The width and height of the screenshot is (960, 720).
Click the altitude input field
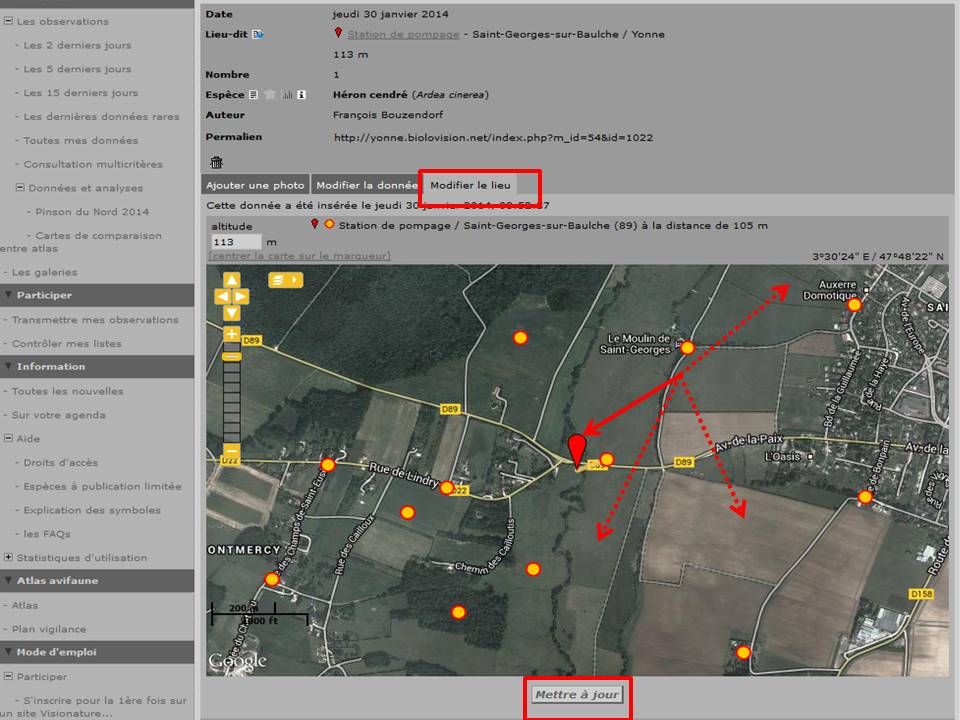coord(236,242)
